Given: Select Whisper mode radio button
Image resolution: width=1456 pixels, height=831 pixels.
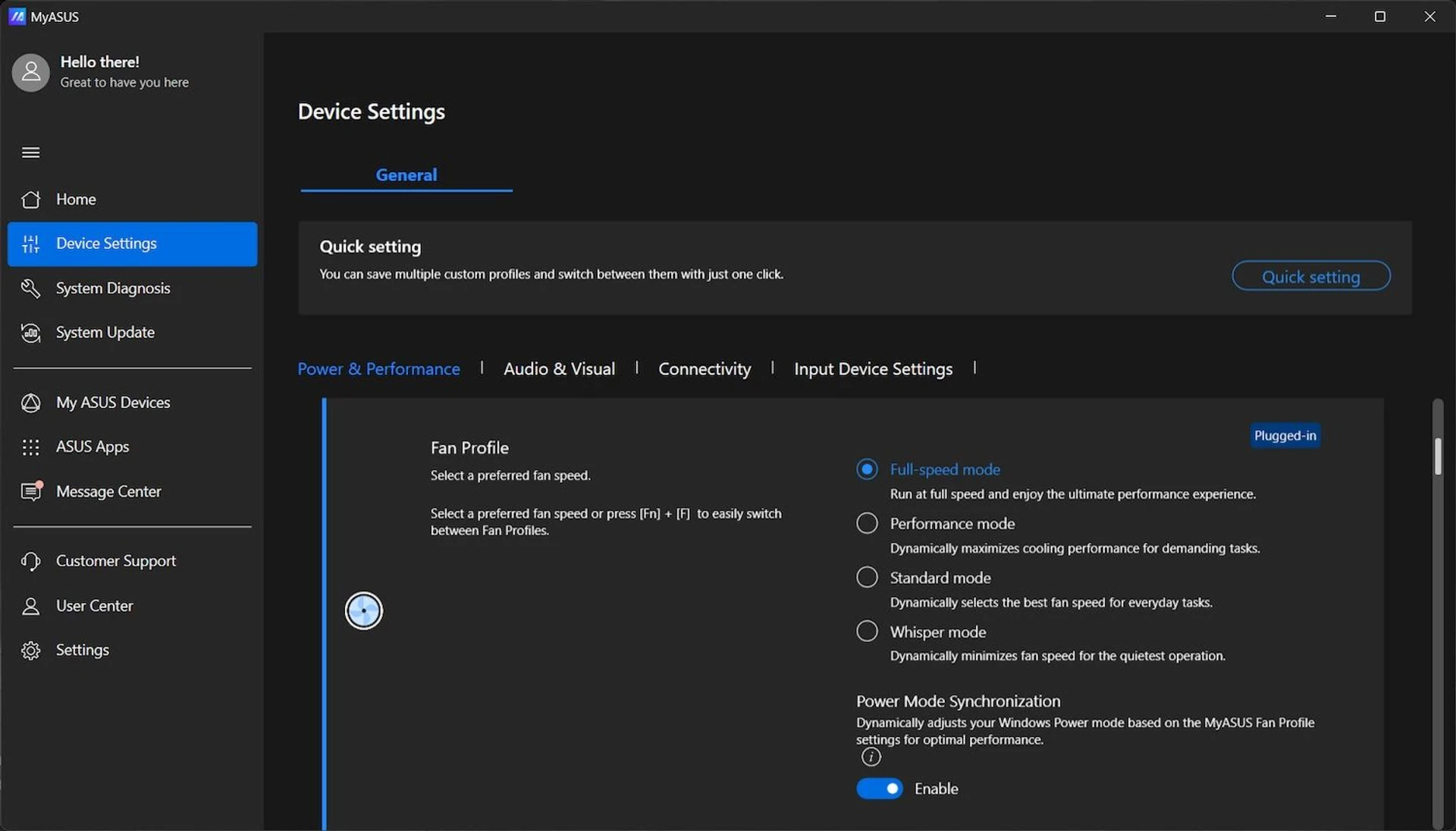Looking at the screenshot, I should coord(867,631).
